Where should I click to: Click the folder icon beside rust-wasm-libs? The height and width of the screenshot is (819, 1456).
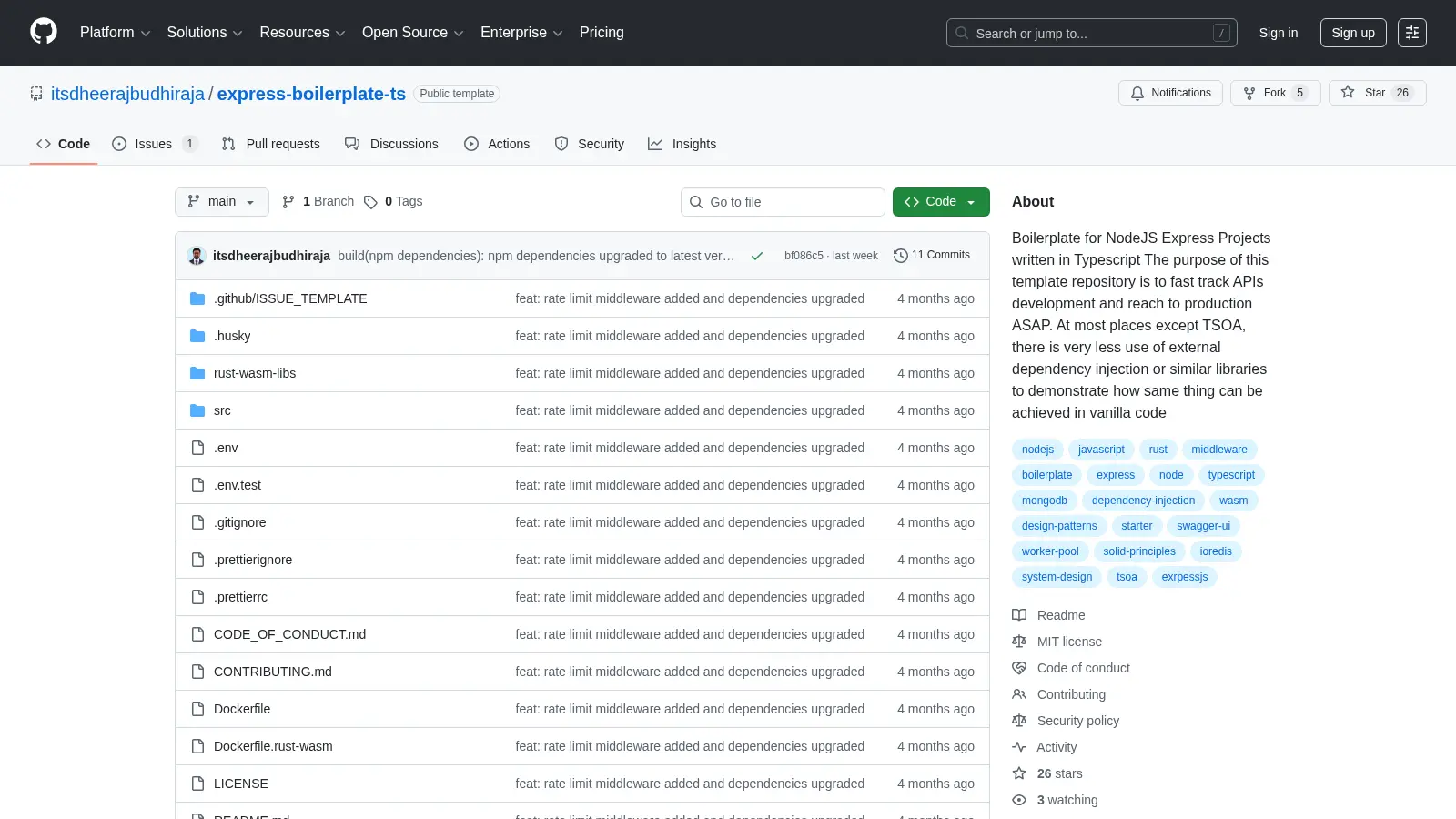point(197,373)
